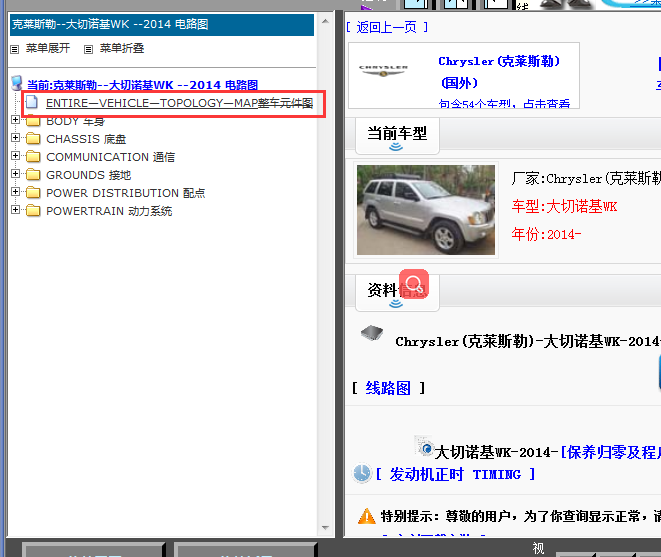Click the 克莱斯勒--大切诺基WK --2014 电路图 header

(162, 24)
